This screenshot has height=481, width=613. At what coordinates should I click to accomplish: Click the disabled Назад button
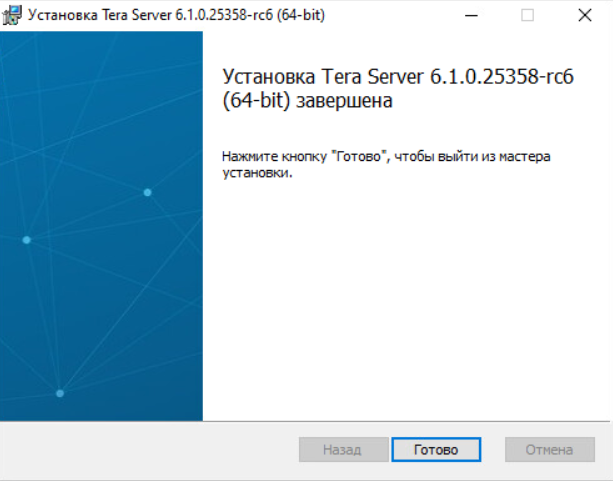[343, 450]
